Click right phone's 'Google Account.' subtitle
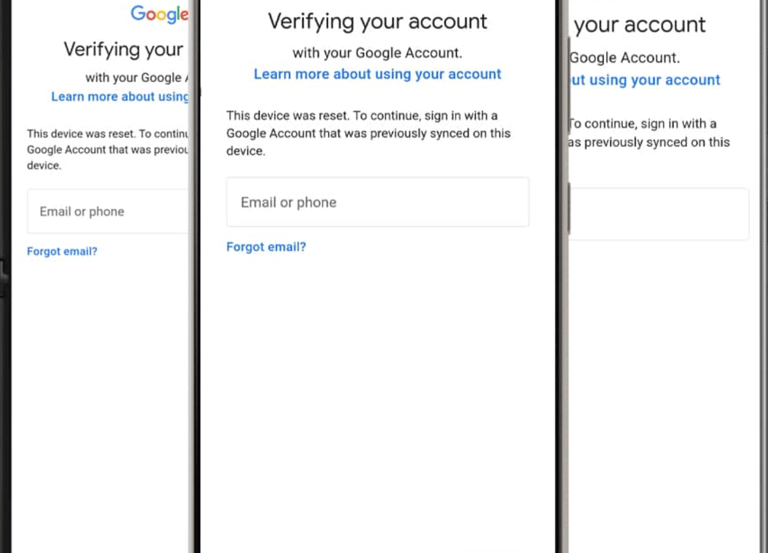Screen dimensions: 768x553 [x=624, y=58]
